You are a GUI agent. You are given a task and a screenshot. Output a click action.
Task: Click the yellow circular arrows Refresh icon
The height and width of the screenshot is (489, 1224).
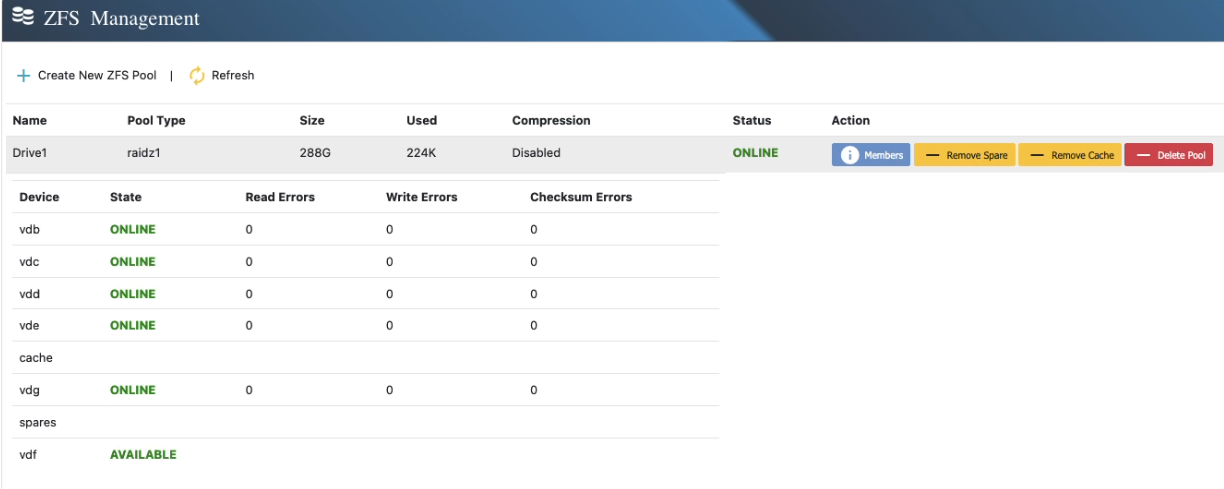(197, 76)
